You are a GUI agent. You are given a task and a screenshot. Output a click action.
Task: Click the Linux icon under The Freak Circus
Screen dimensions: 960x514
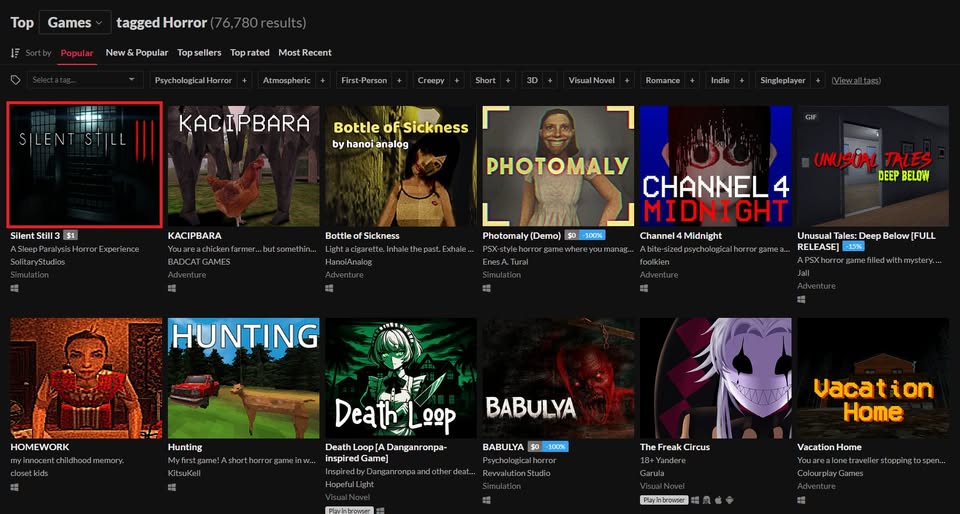click(707, 500)
